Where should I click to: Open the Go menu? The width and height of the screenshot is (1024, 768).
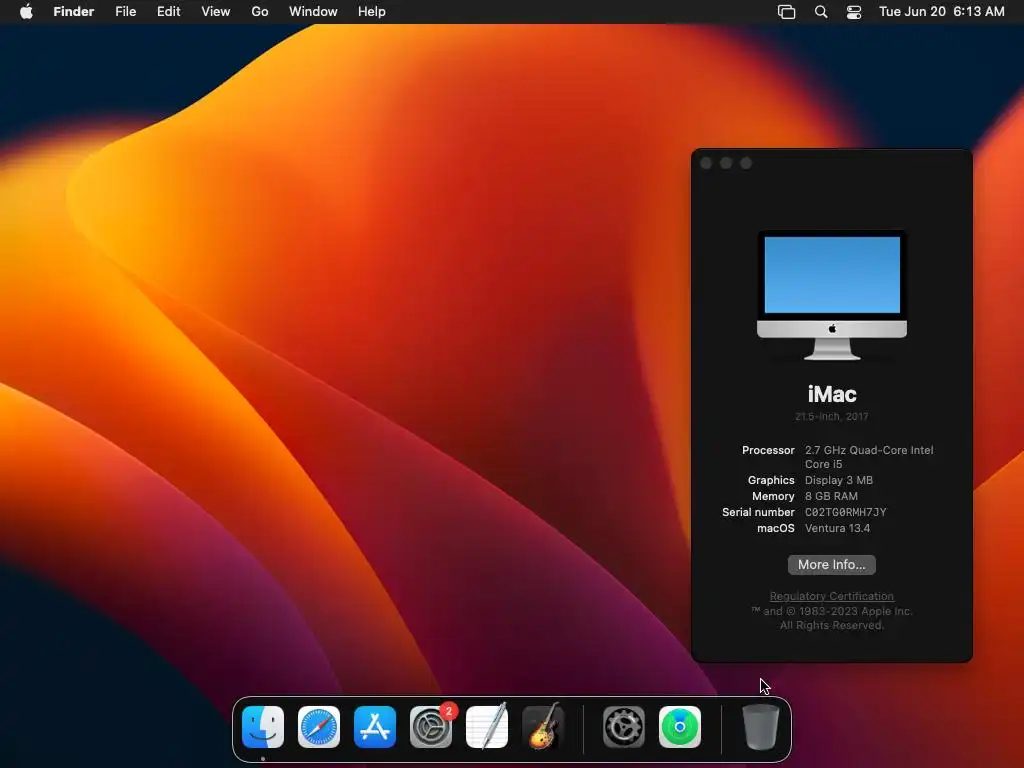pyautogui.click(x=260, y=12)
